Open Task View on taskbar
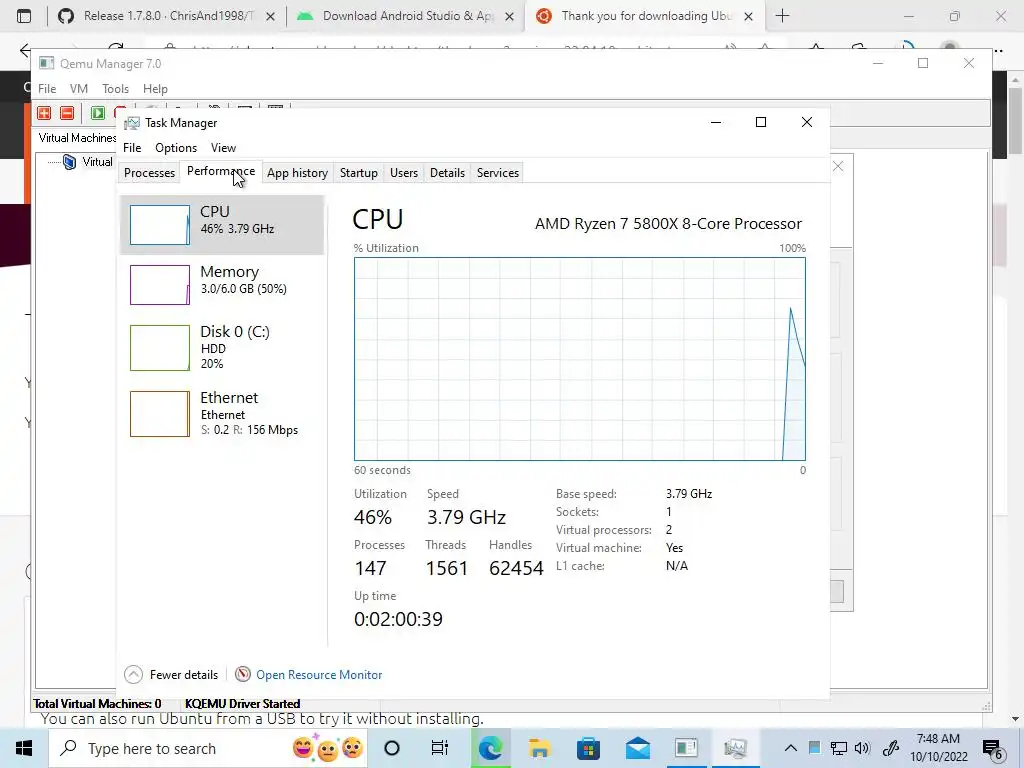 point(440,748)
